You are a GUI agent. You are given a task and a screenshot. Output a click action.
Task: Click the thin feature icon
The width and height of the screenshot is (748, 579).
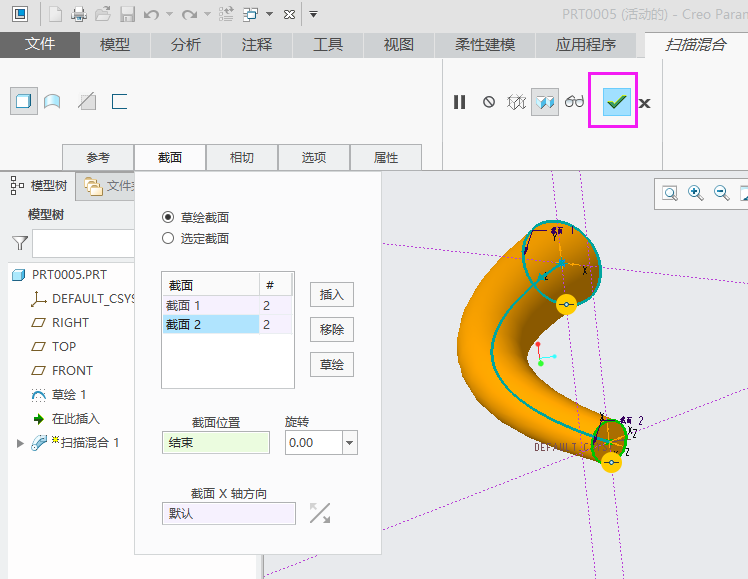coord(120,101)
